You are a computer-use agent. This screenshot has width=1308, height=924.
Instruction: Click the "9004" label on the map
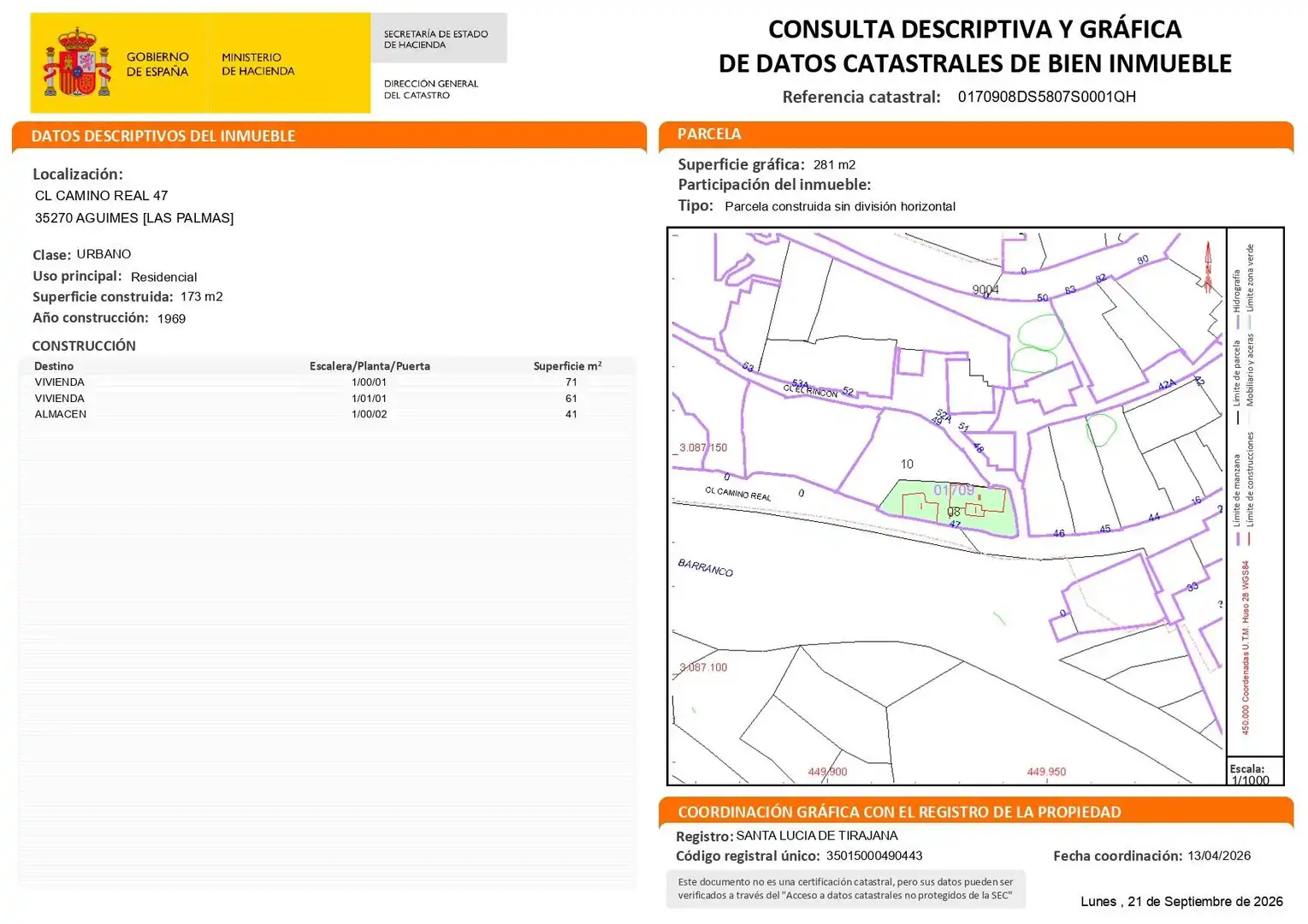(985, 290)
